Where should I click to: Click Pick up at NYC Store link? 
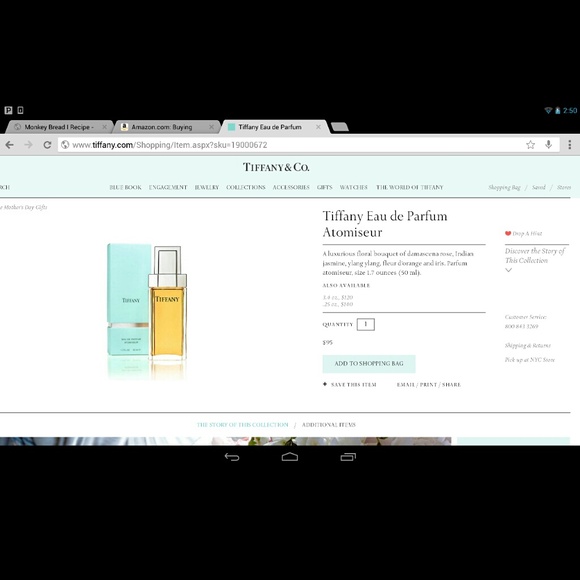tap(530, 360)
